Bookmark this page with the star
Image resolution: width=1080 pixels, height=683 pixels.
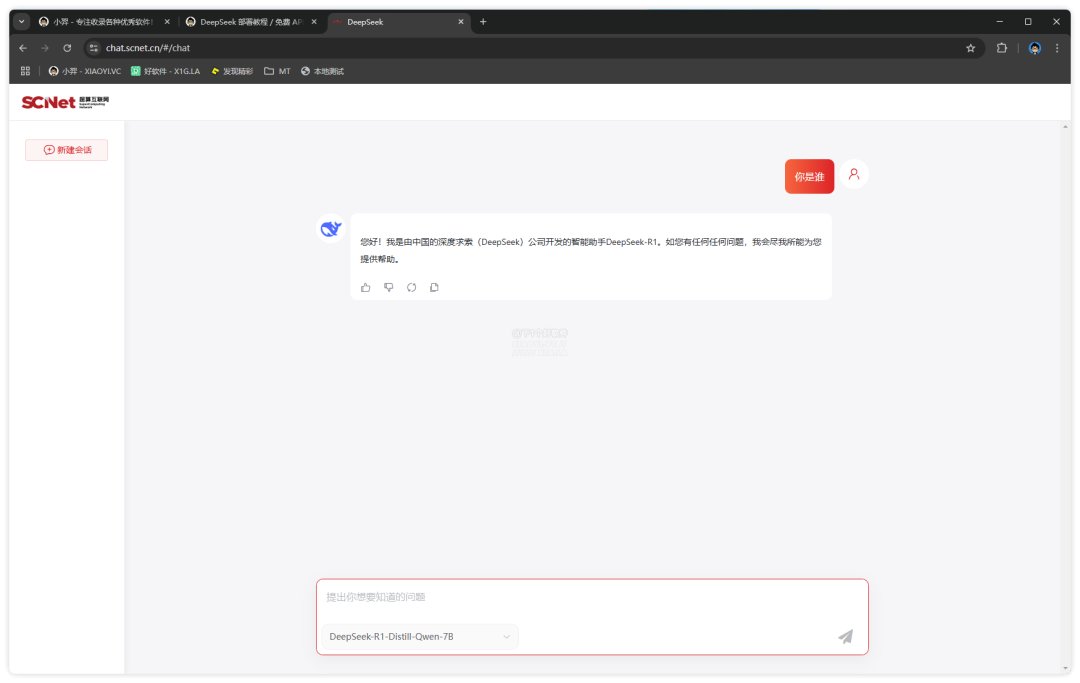pos(970,48)
